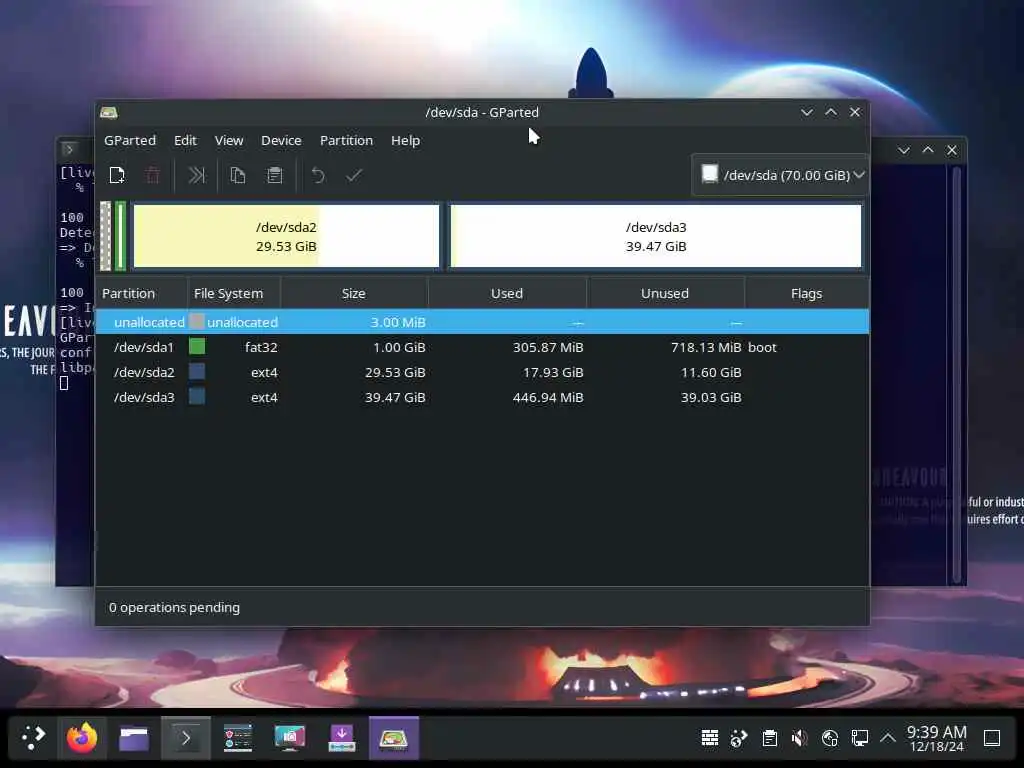Open the application launcher in the taskbar

33,738
